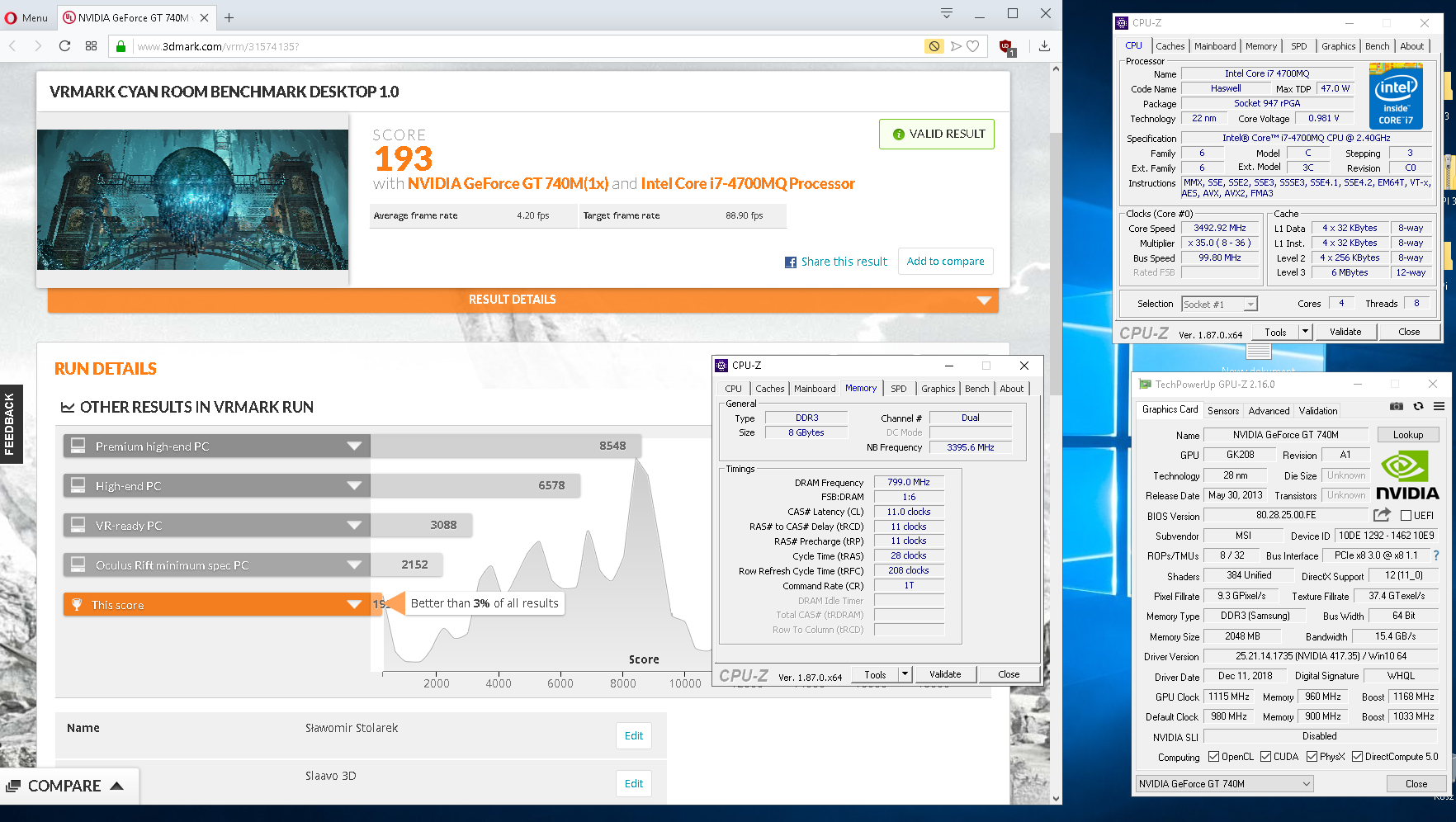Expand the COMPARE panel at page bottom
This screenshot has height=822, width=1456.
[x=69, y=786]
